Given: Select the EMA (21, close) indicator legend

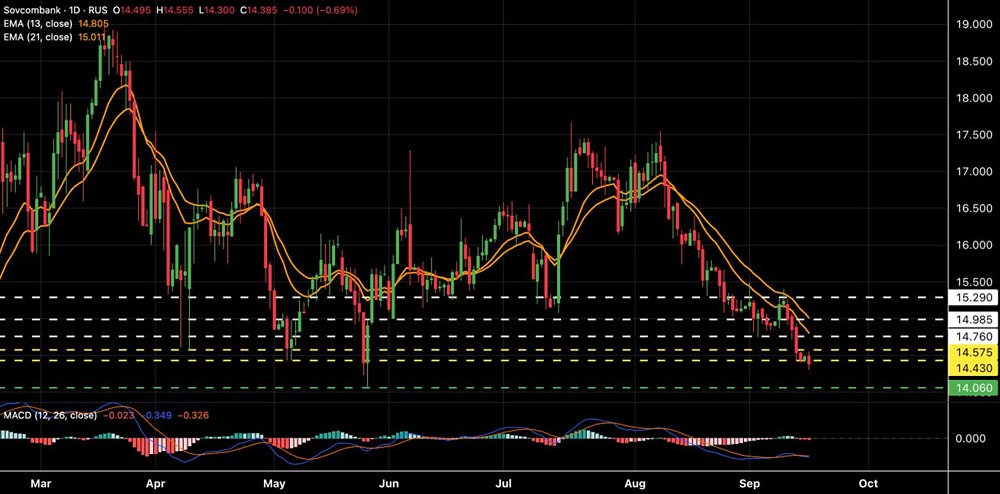Looking at the screenshot, I should tap(38, 36).
